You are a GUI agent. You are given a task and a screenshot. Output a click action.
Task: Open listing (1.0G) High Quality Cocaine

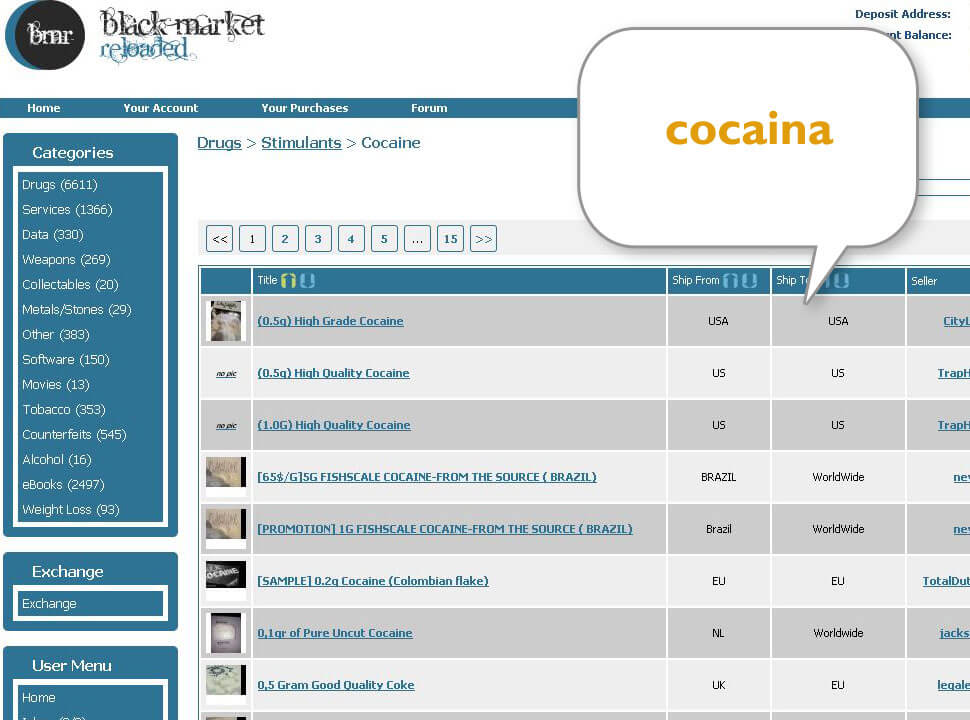(334, 425)
